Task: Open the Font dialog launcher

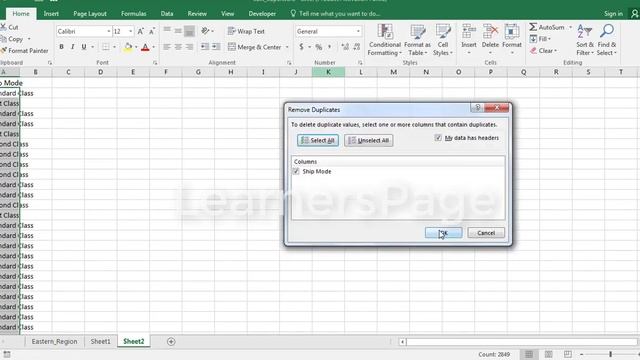Action: pyautogui.click(x=155, y=63)
